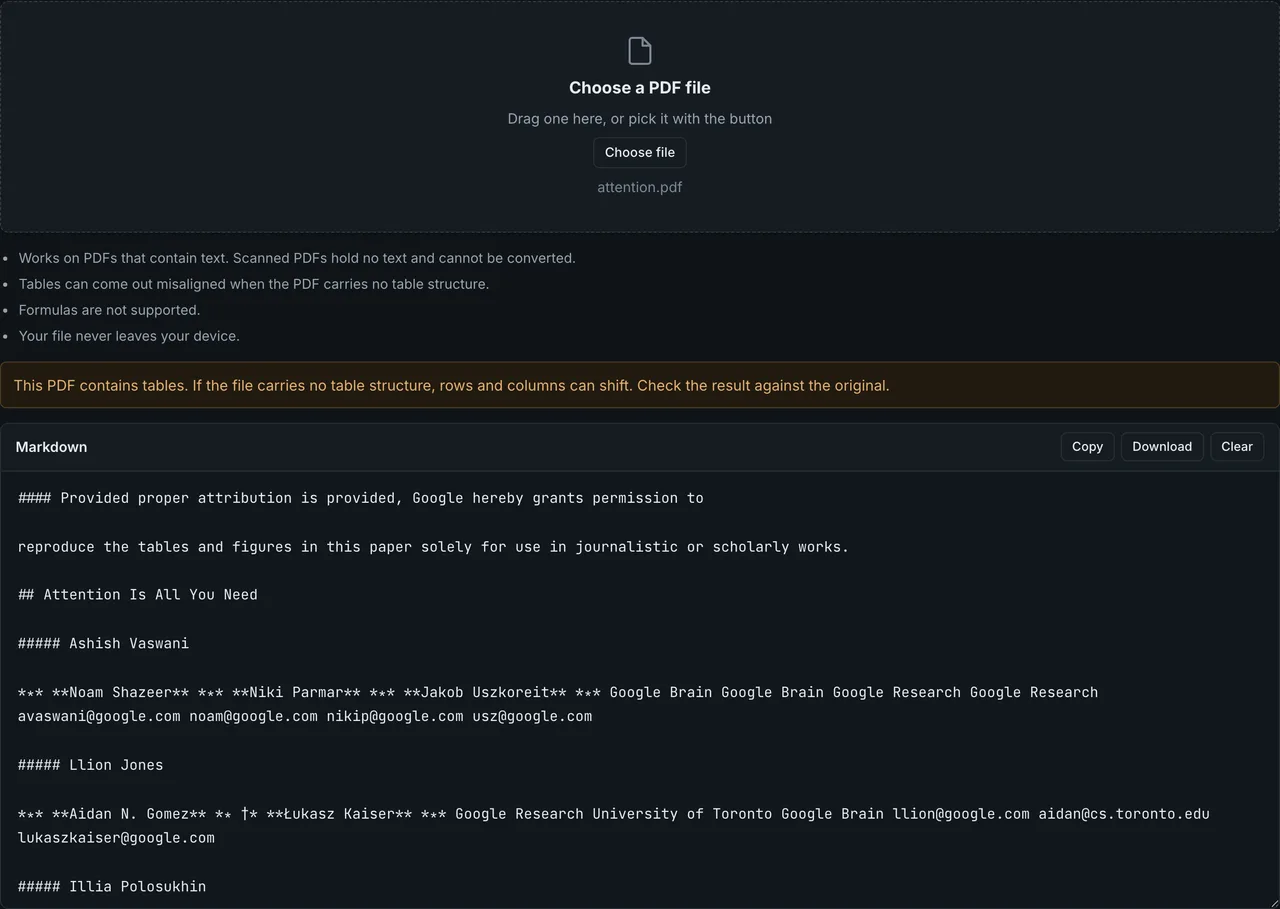Click the note about scanned PDFs holding no text
The image size is (1280, 909).
(297, 258)
